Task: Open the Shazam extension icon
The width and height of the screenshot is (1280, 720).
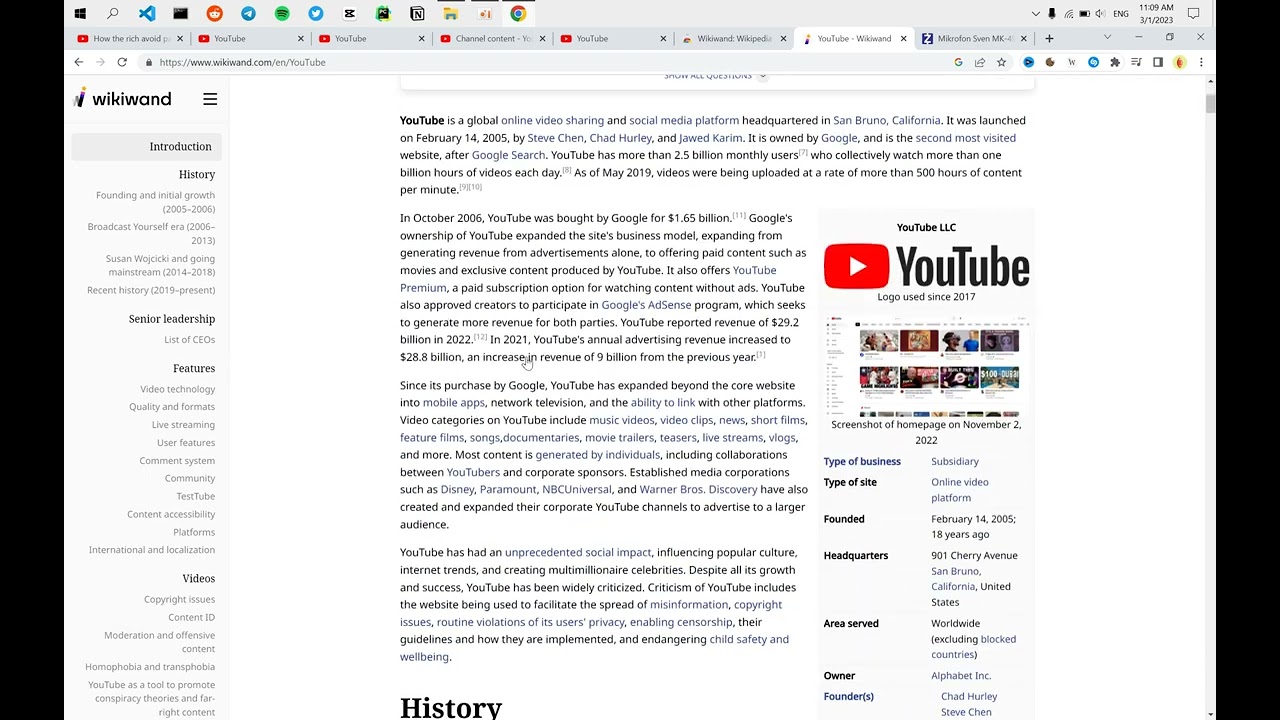Action: point(1093,62)
